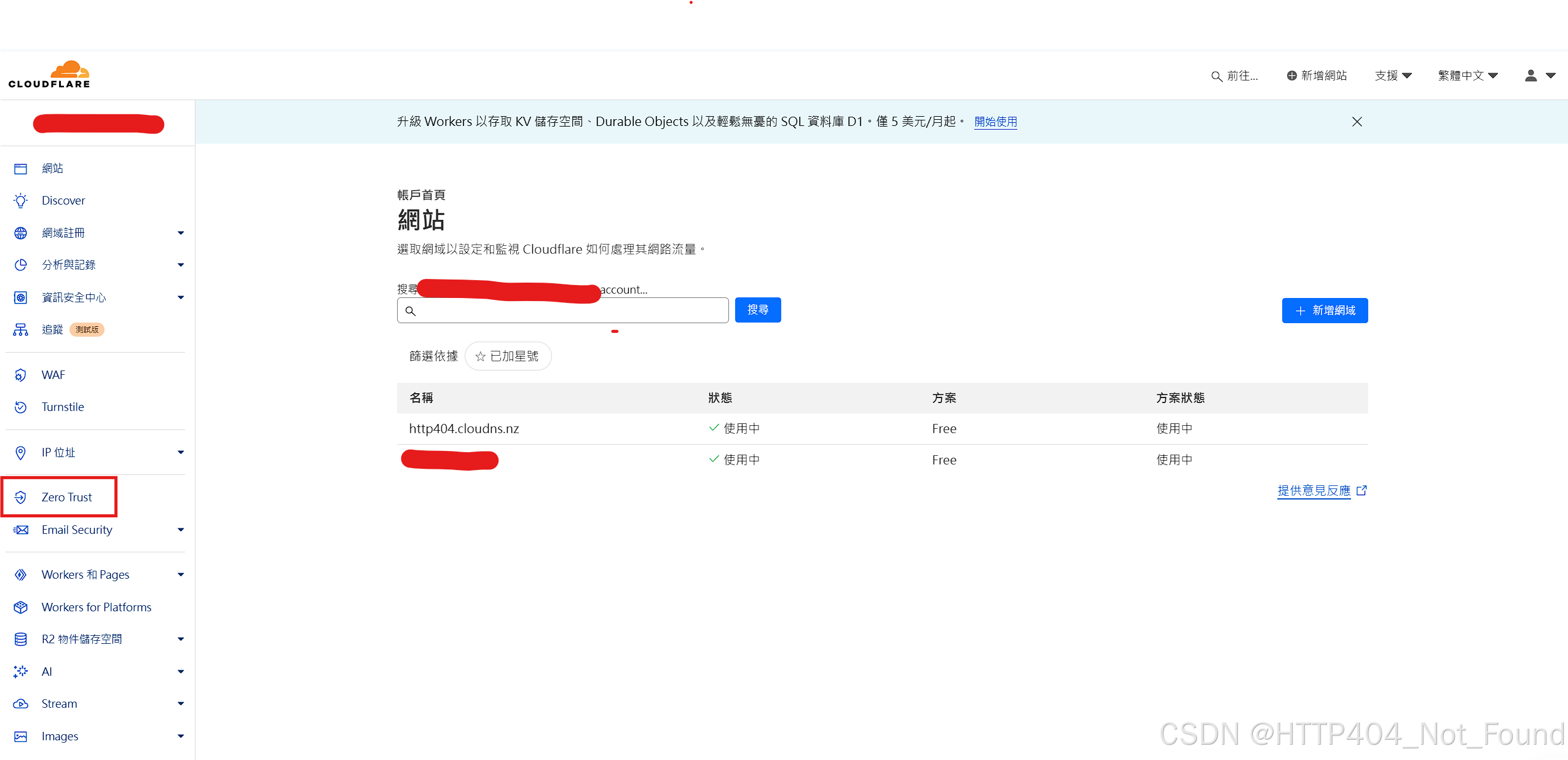Screen dimensions: 1568x760
Task: Dismiss the Workers upgrade banner
Action: pos(1357,122)
